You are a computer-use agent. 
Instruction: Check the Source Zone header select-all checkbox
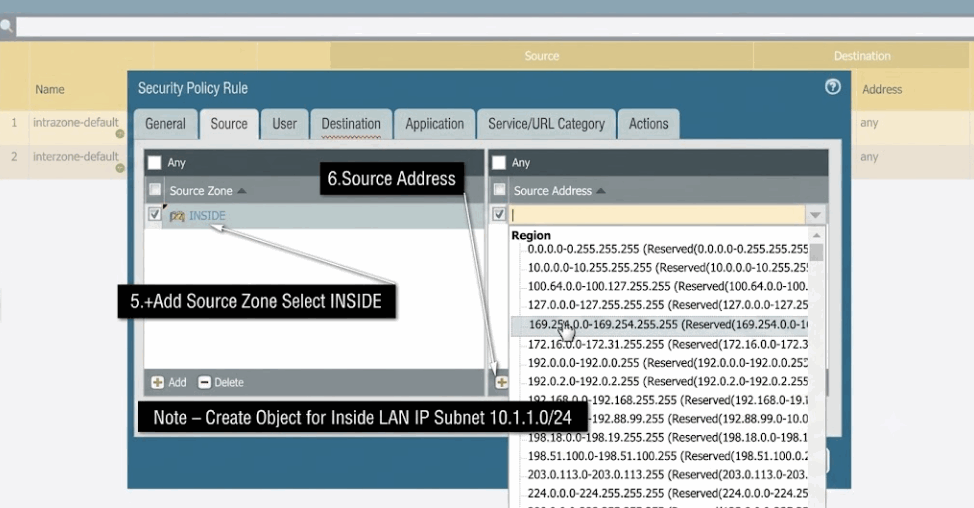[155, 189]
